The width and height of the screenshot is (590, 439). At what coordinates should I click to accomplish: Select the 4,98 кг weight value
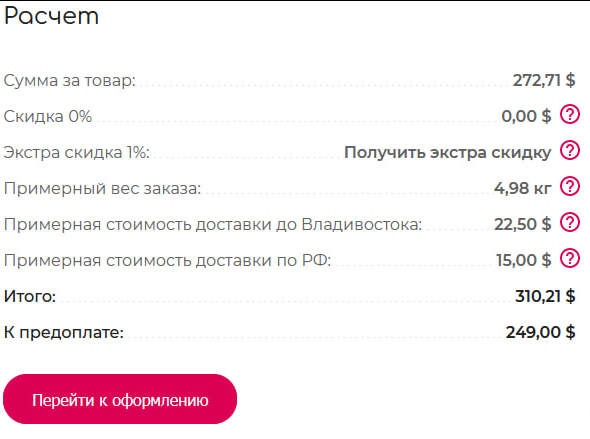523,188
